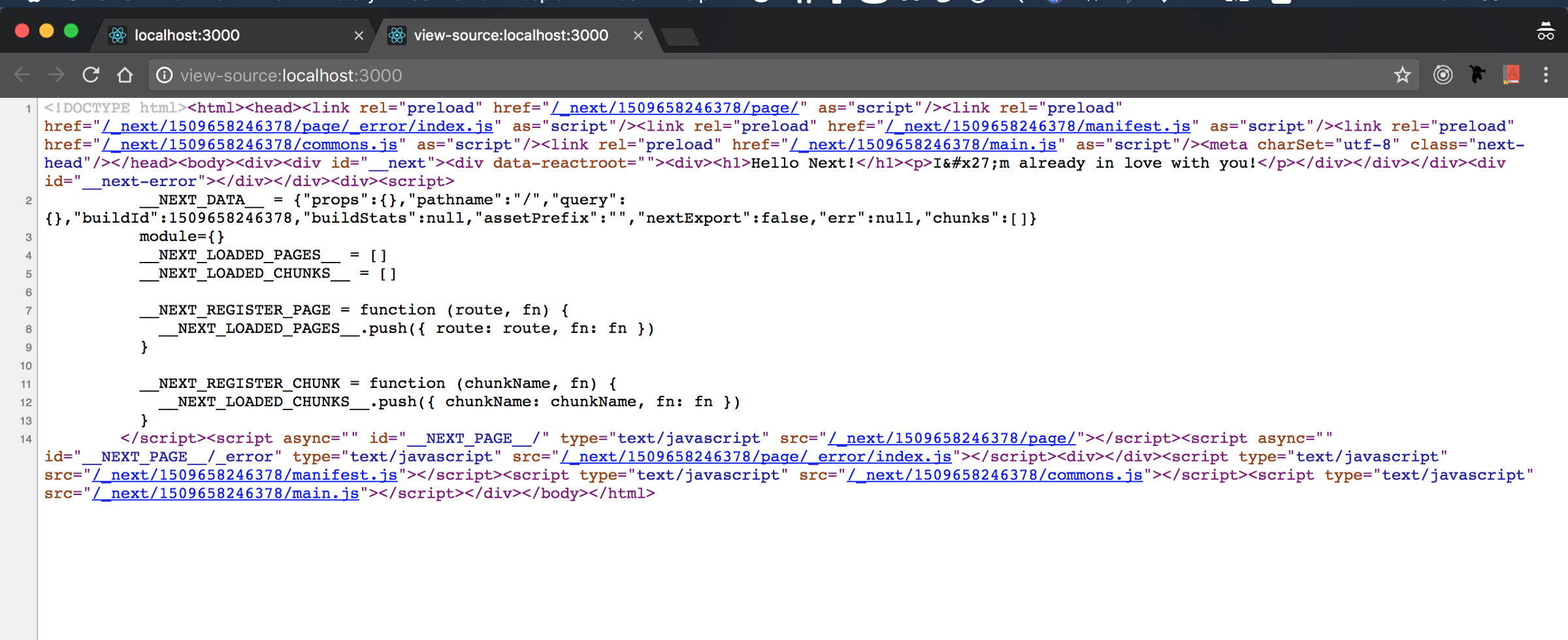This screenshot has width=1568, height=640.
Task: Open the circular target extension icon
Action: (x=1443, y=75)
